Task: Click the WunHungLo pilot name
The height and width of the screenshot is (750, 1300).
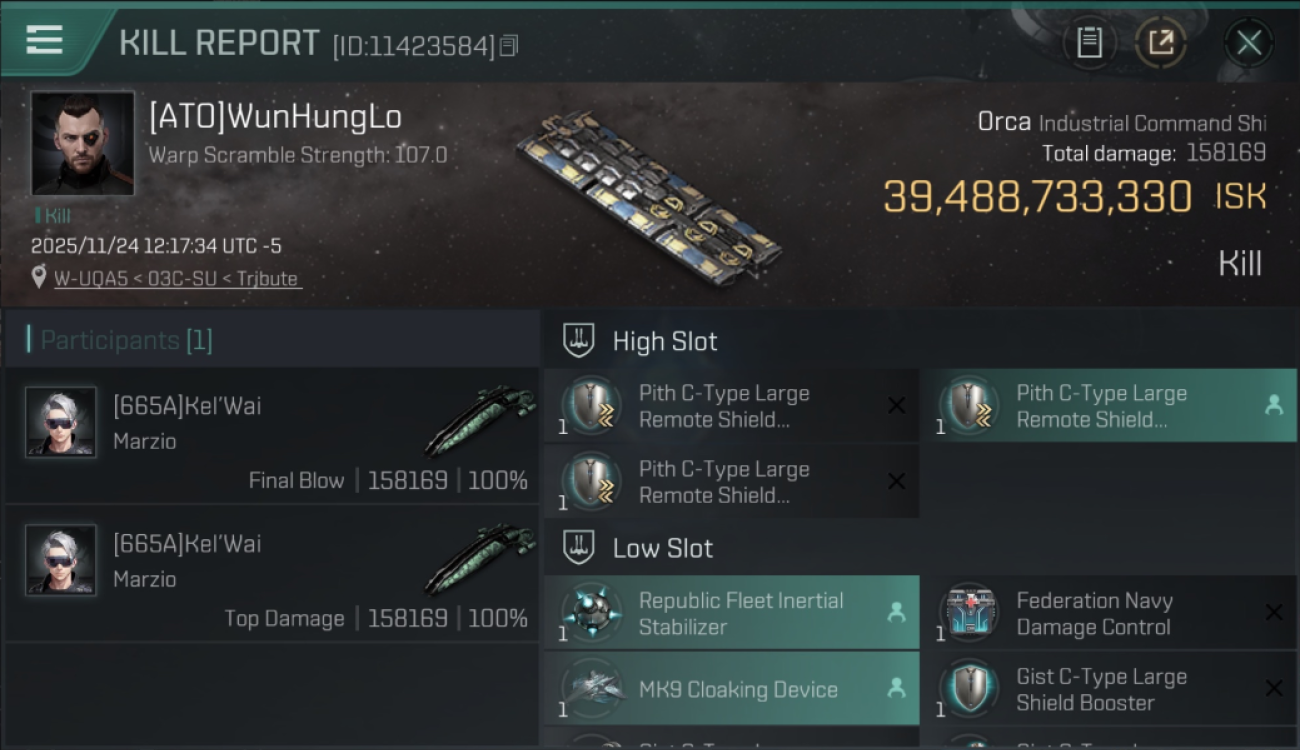Action: [275, 117]
